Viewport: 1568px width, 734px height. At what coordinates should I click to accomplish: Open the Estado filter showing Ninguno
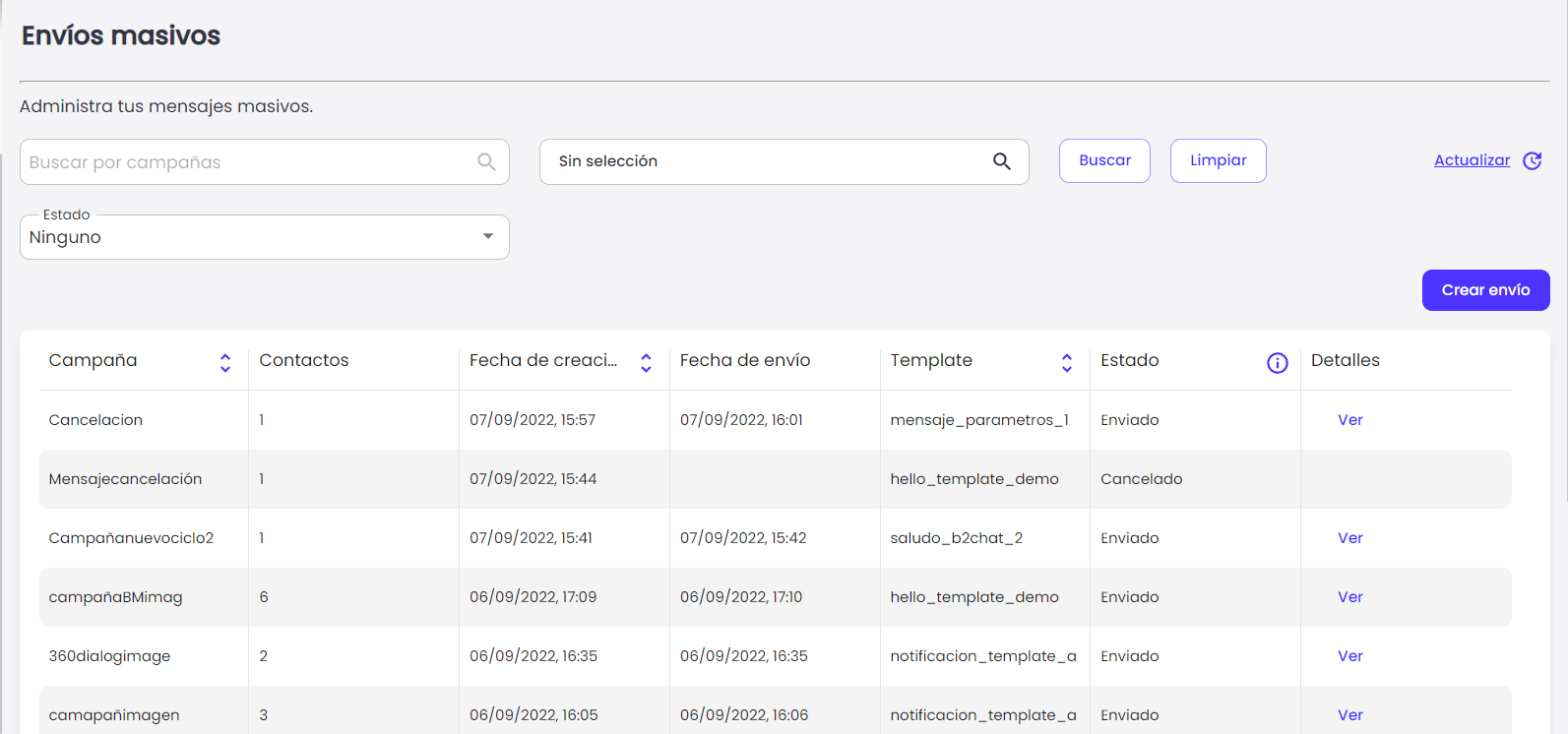click(246, 237)
